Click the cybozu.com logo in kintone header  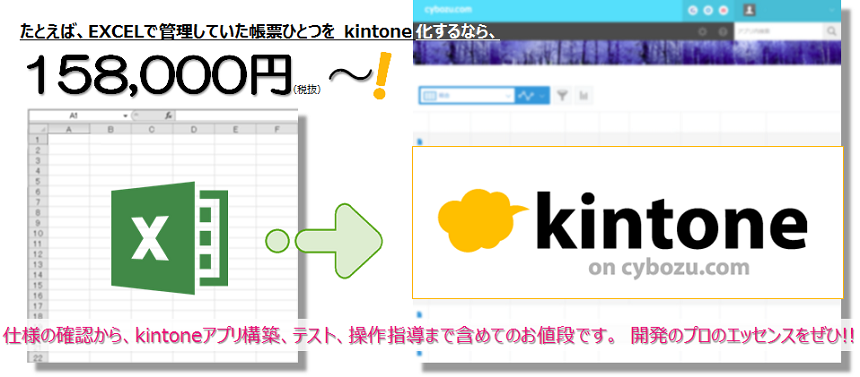(x=448, y=9)
